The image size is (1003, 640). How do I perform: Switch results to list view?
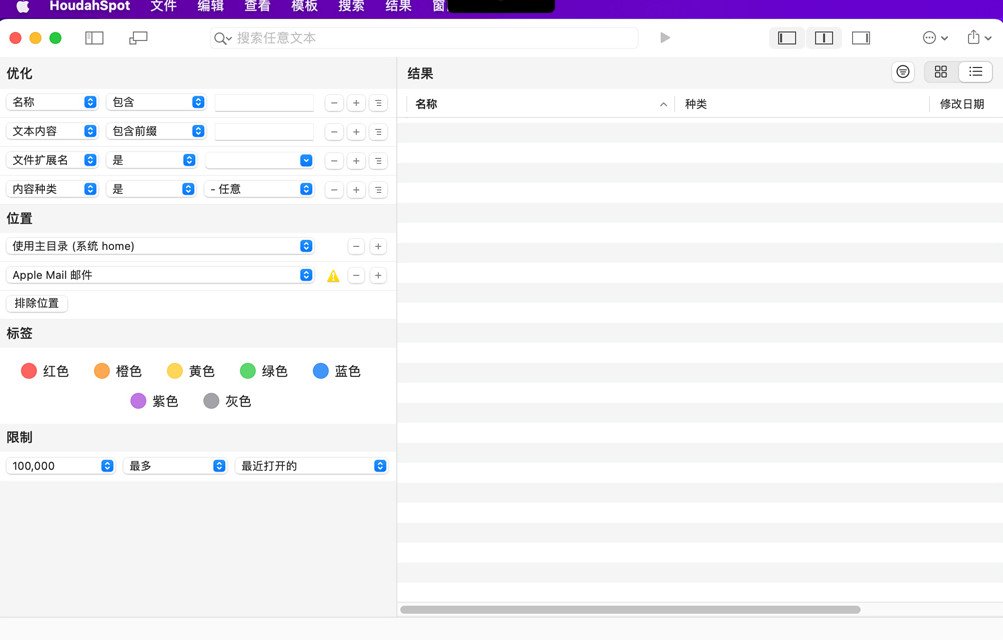[x=975, y=72]
